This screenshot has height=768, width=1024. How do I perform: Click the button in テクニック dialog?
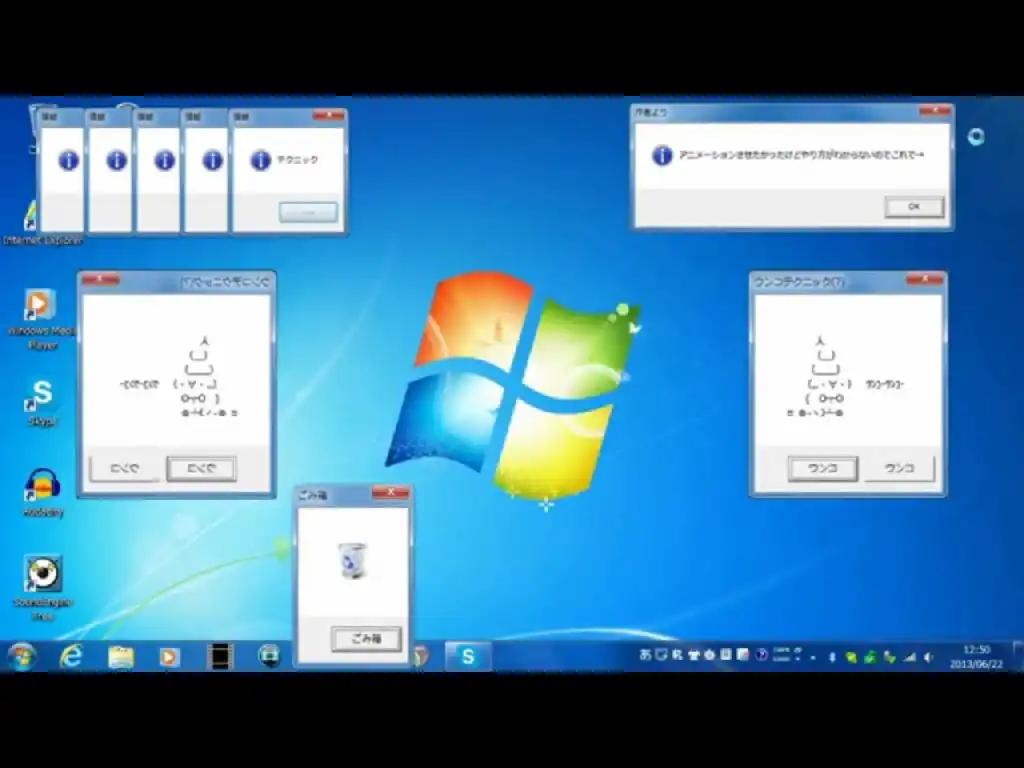(308, 212)
